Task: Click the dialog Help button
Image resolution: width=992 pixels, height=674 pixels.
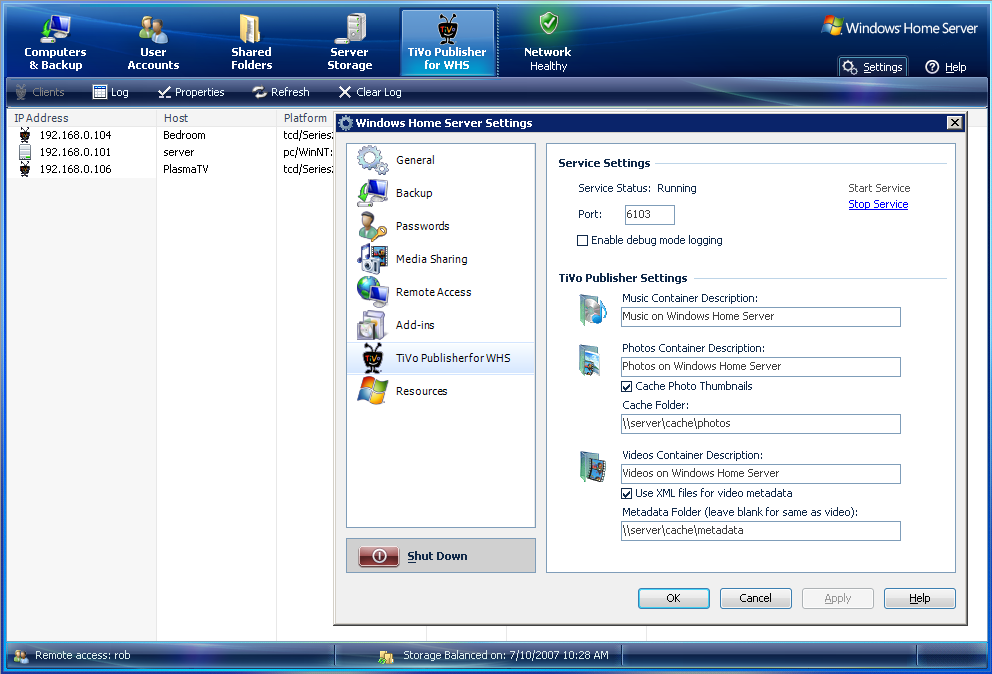Action: (919, 598)
